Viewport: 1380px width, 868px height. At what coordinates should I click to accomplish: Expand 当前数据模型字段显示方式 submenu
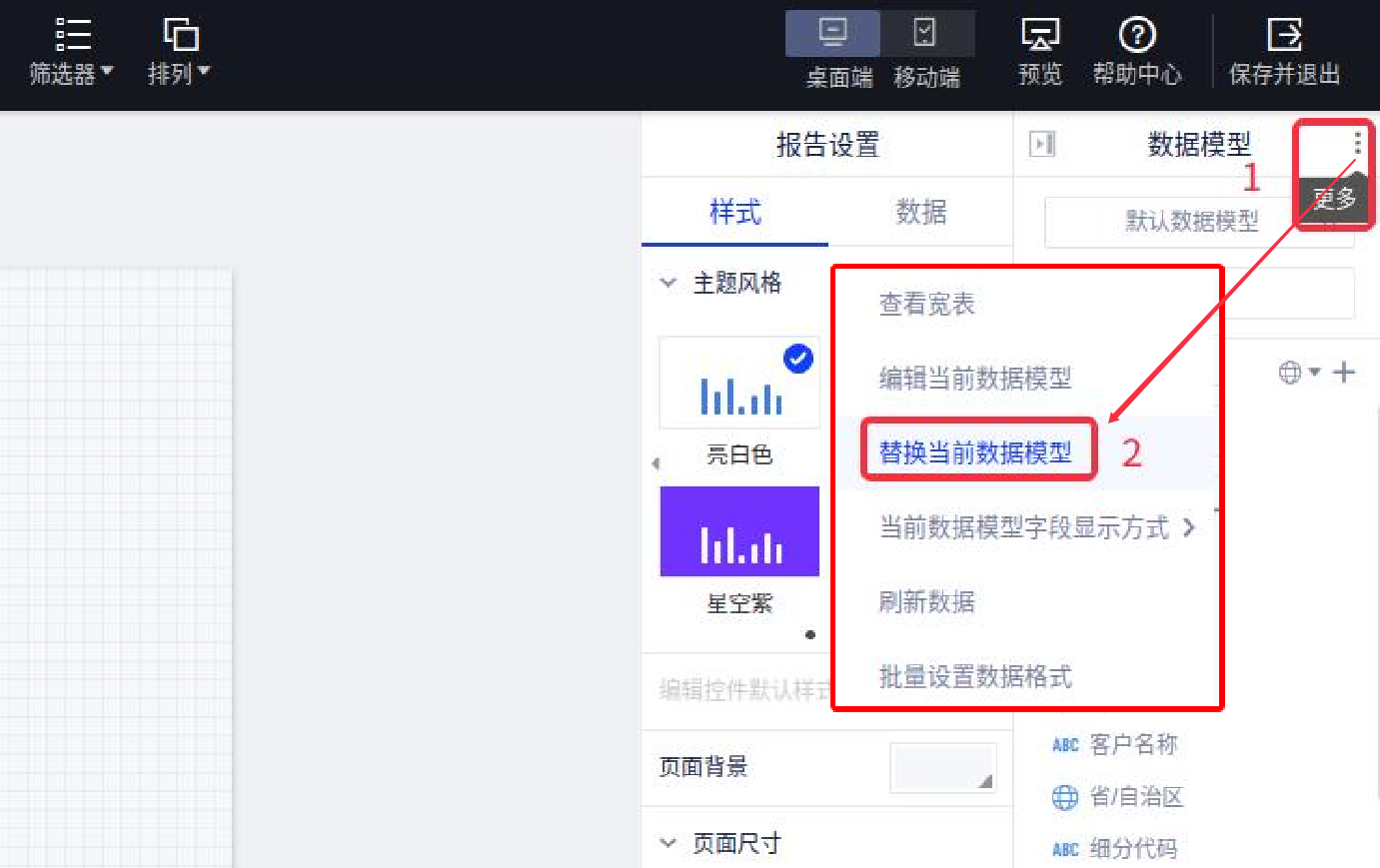(x=1035, y=527)
